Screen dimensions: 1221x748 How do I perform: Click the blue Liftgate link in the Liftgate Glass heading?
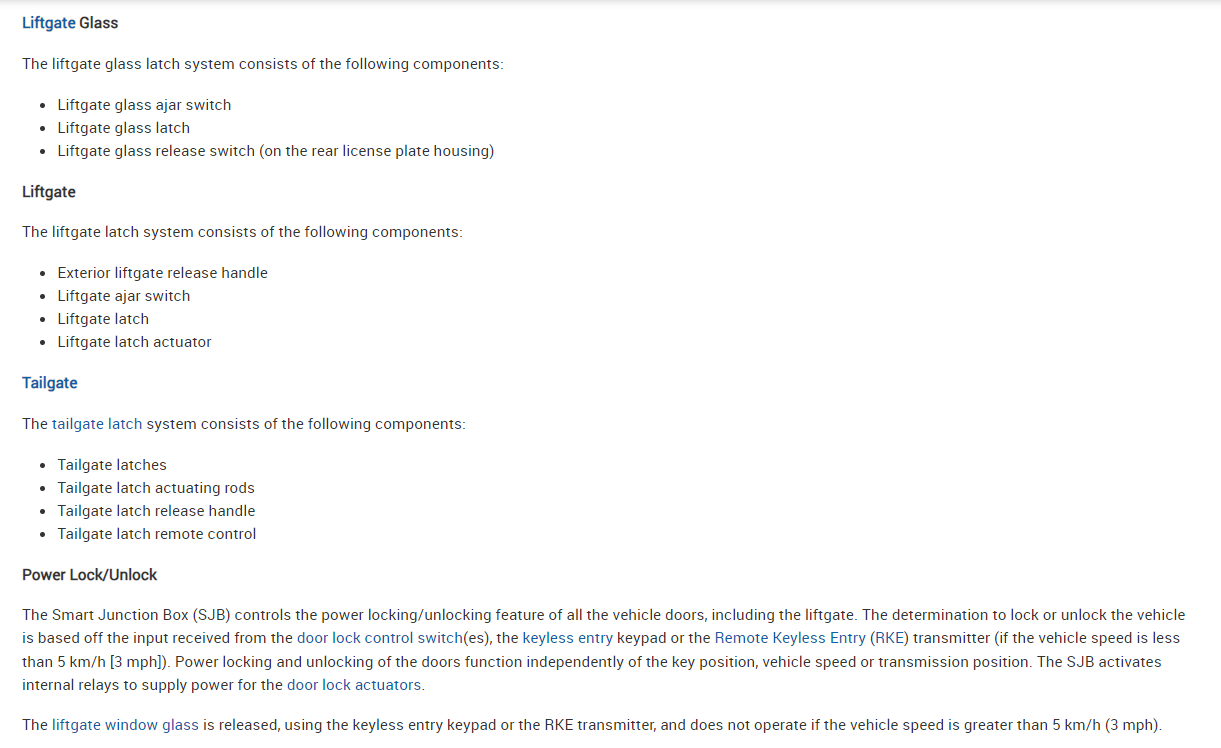pyautogui.click(x=48, y=22)
